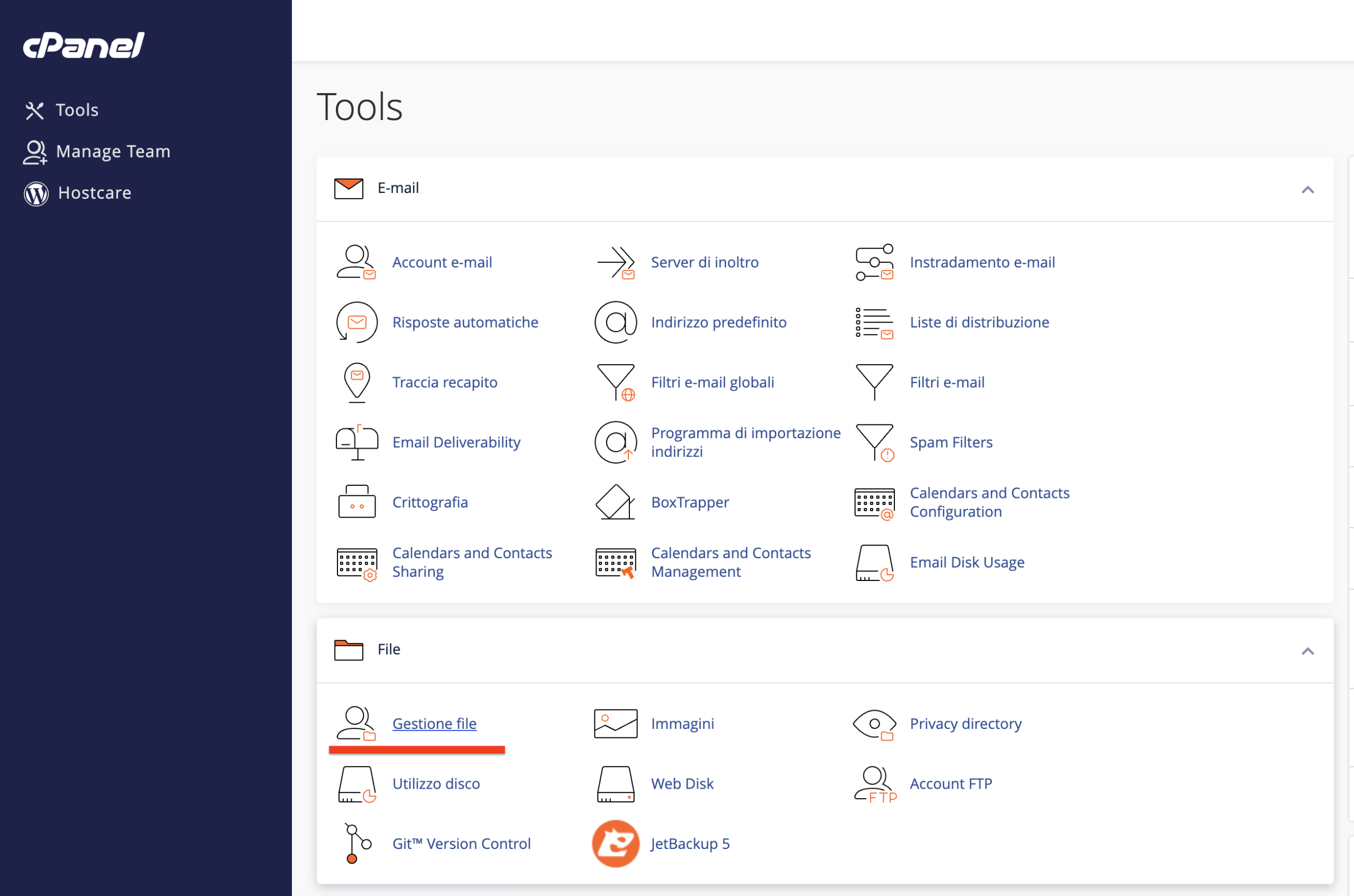Open Git Version Control link
This screenshot has height=896, width=1354.
point(461,844)
